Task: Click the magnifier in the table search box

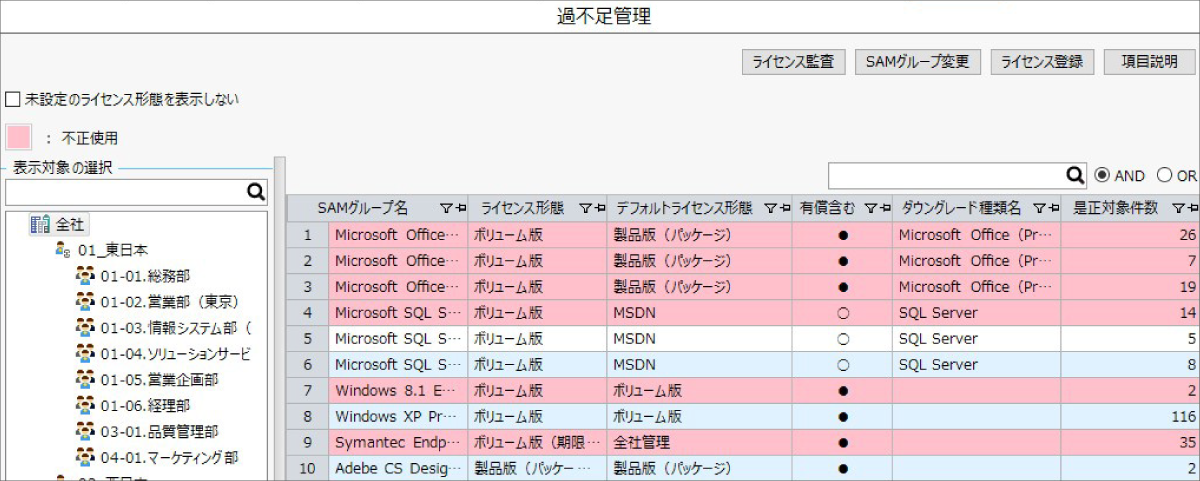Action: (1076, 176)
